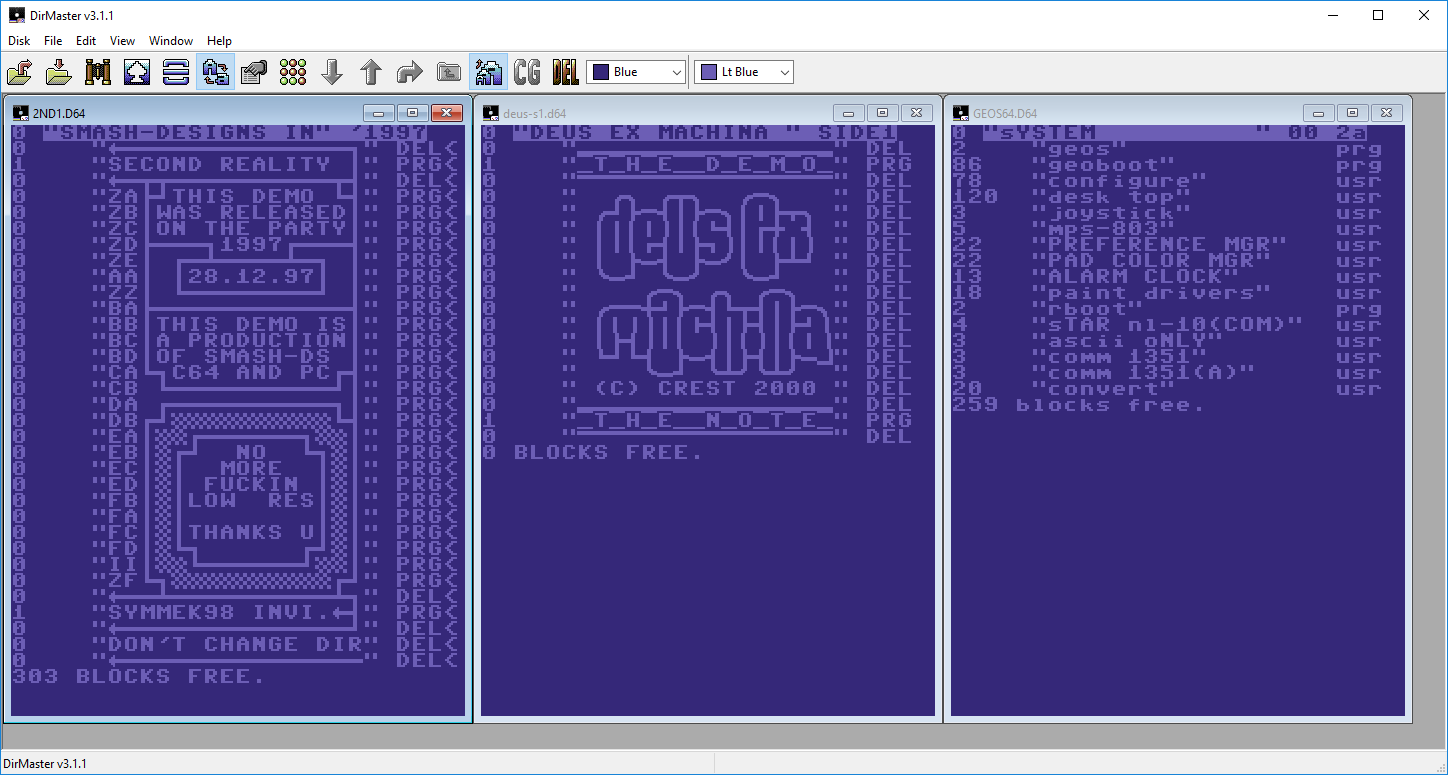Toggle the horizontal bars toolbar button
Screen dimensions: 1448x775
click(176, 72)
